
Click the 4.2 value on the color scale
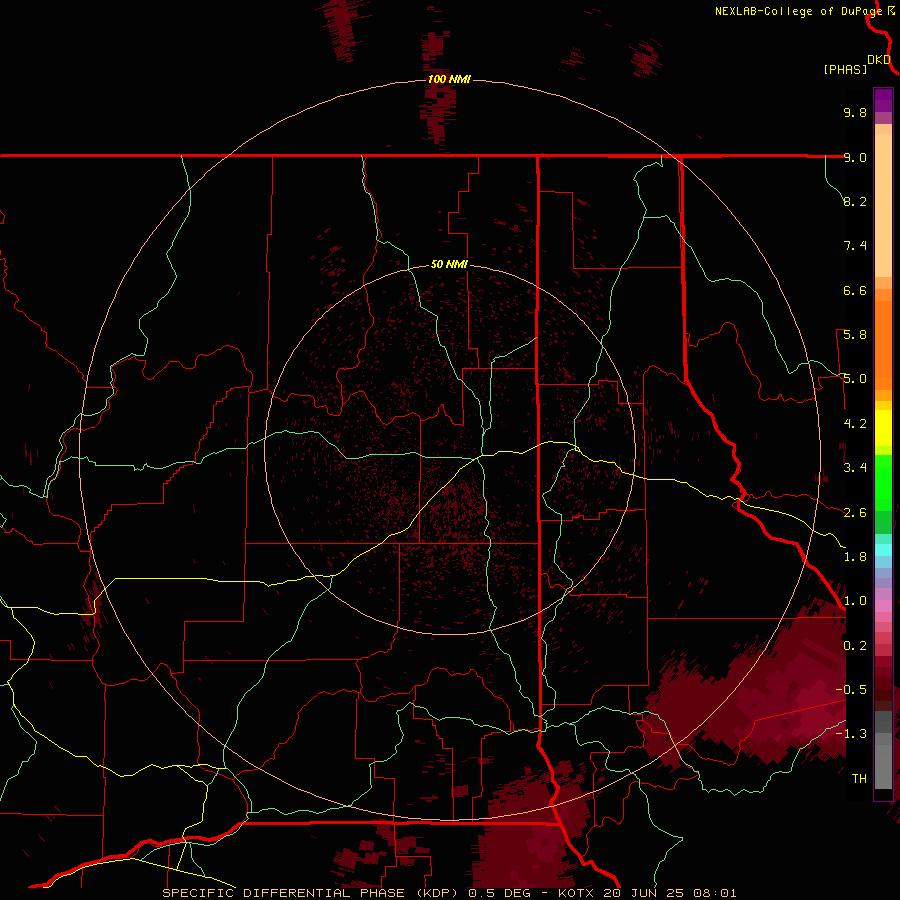point(855,424)
